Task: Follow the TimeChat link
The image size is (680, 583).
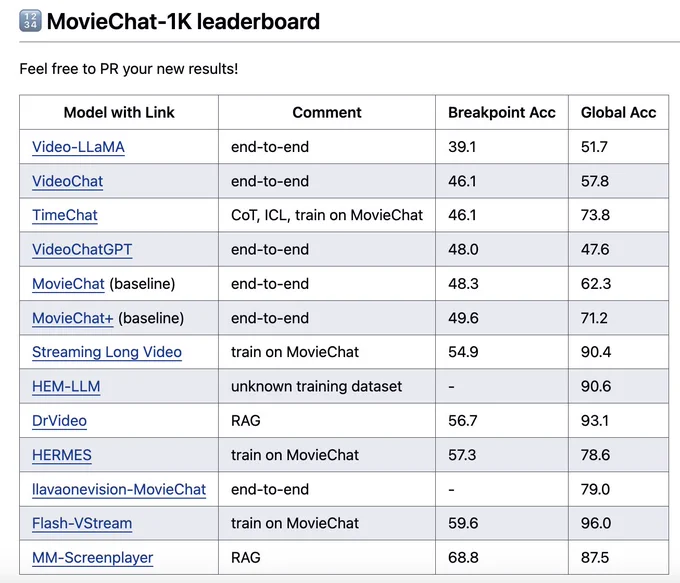Action: click(x=65, y=215)
